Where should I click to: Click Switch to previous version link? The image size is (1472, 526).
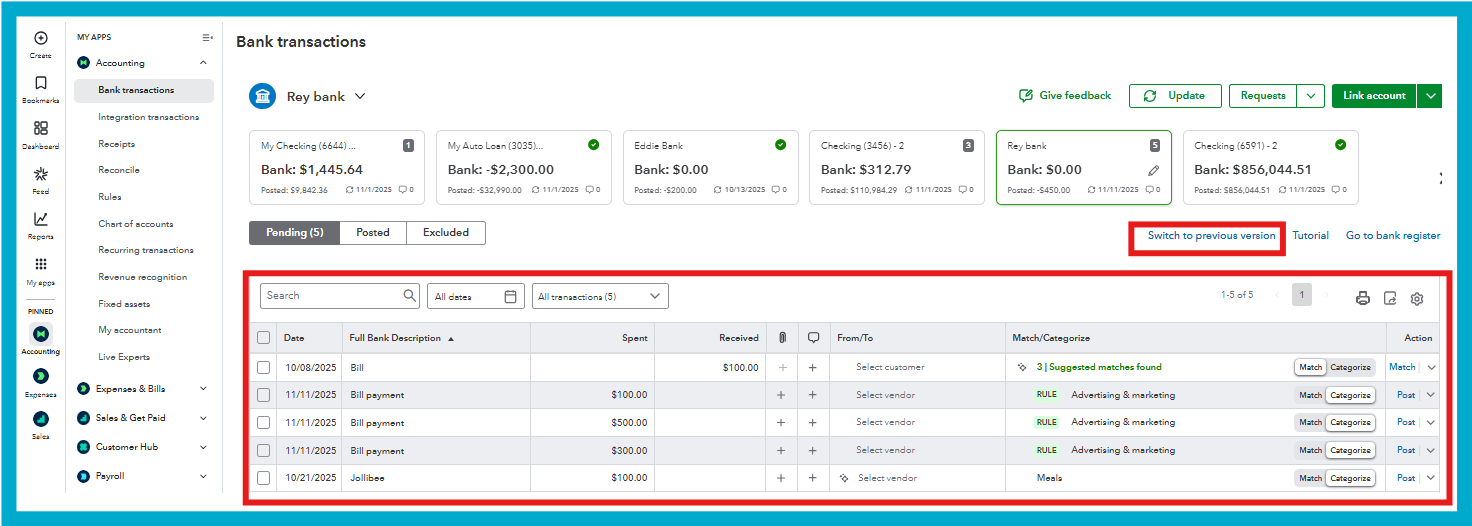pyautogui.click(x=1211, y=236)
